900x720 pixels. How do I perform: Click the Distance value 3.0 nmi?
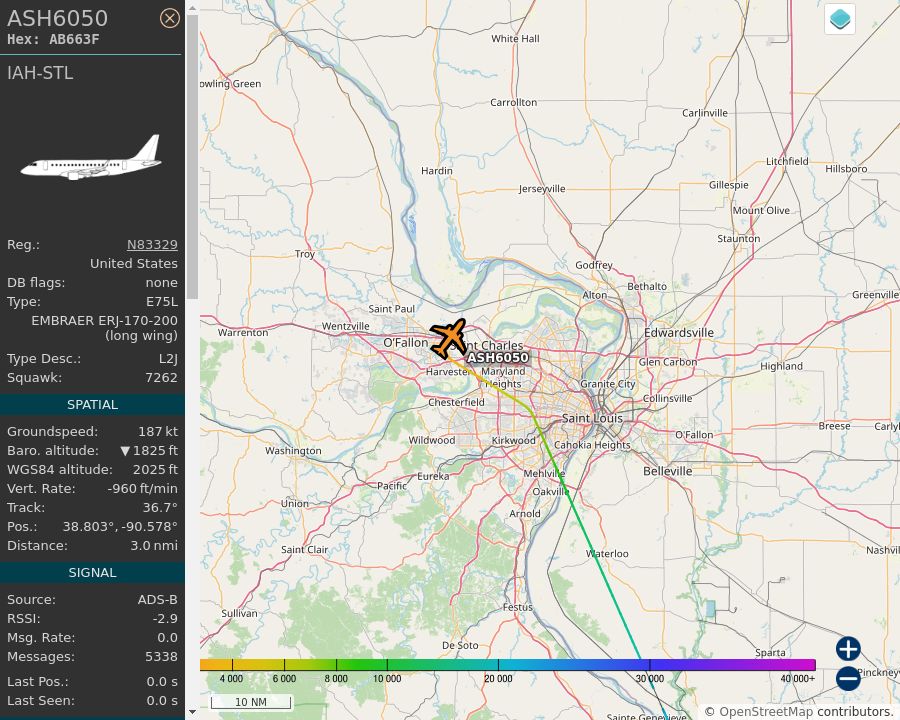[154, 545]
